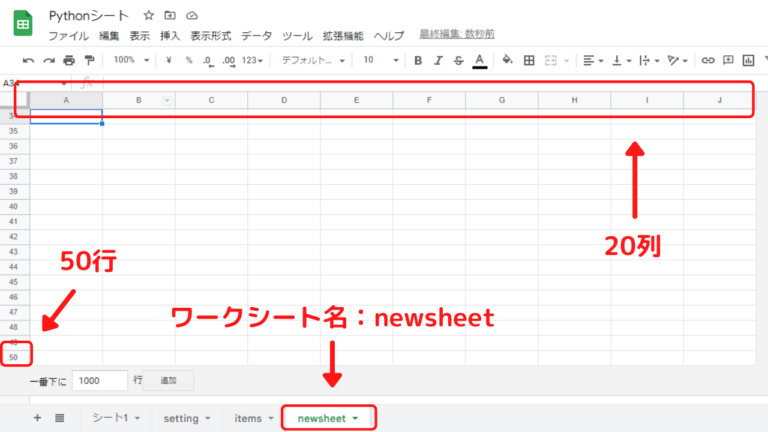Select column F header
Viewport: 768px width, 432px height.
tap(429, 100)
